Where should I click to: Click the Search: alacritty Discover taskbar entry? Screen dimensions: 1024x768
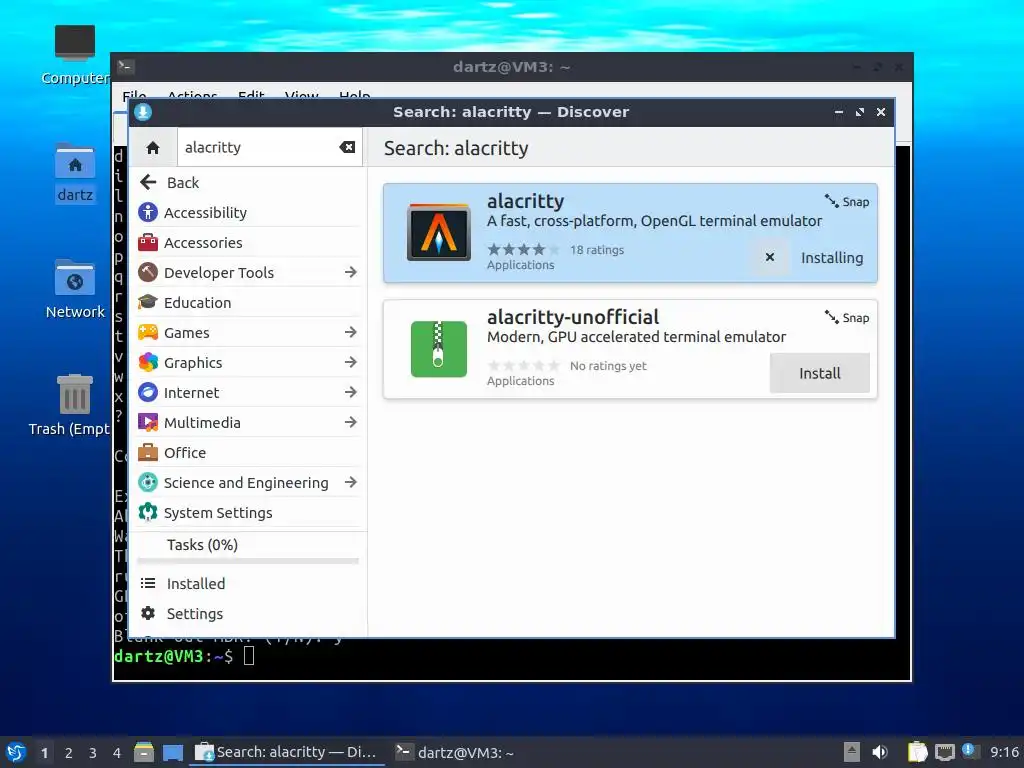[286, 752]
